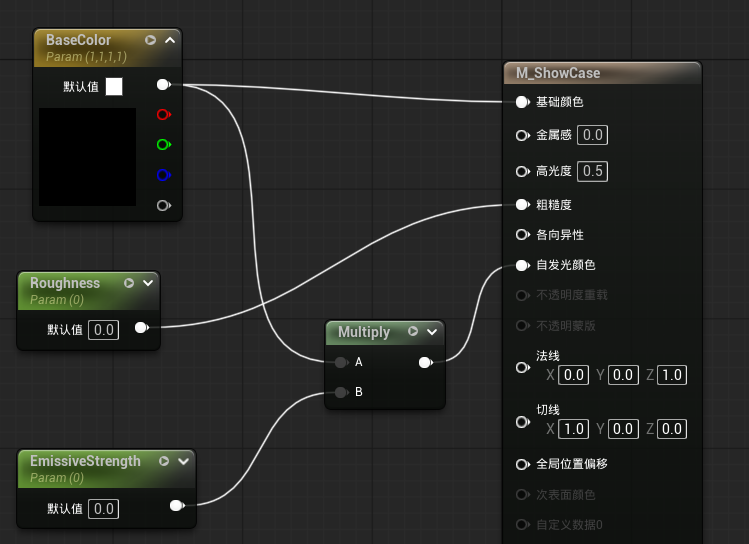The width and height of the screenshot is (749, 544).
Task: Edit the Roughness default value field
Action: point(104,330)
